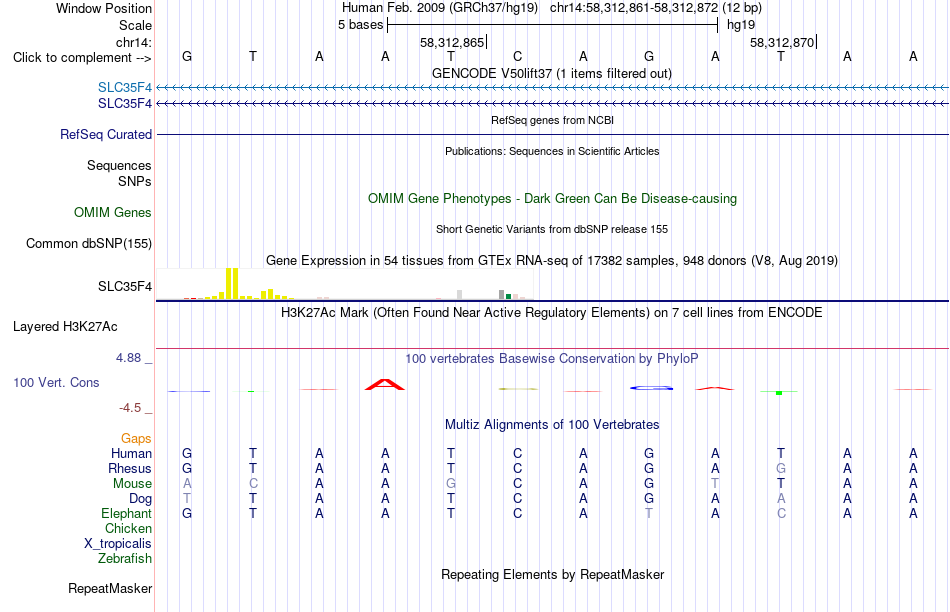Click the blue G-column PhyloP conservation glyph
The width and height of the screenshot is (950, 612).
tap(651, 388)
